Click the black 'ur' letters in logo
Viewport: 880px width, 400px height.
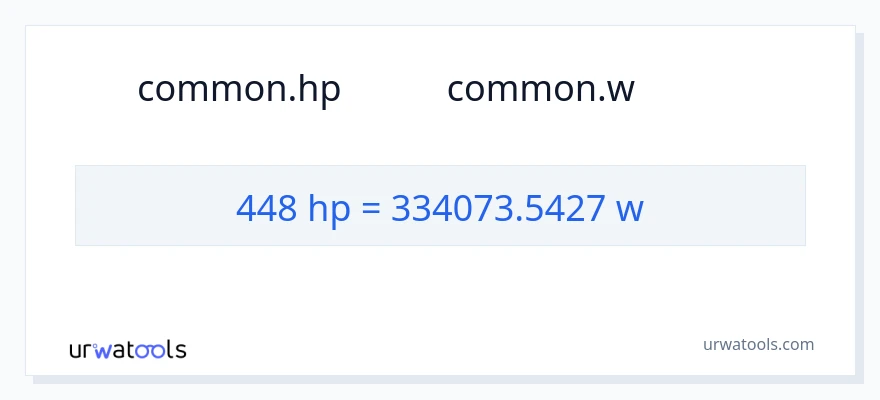point(81,350)
